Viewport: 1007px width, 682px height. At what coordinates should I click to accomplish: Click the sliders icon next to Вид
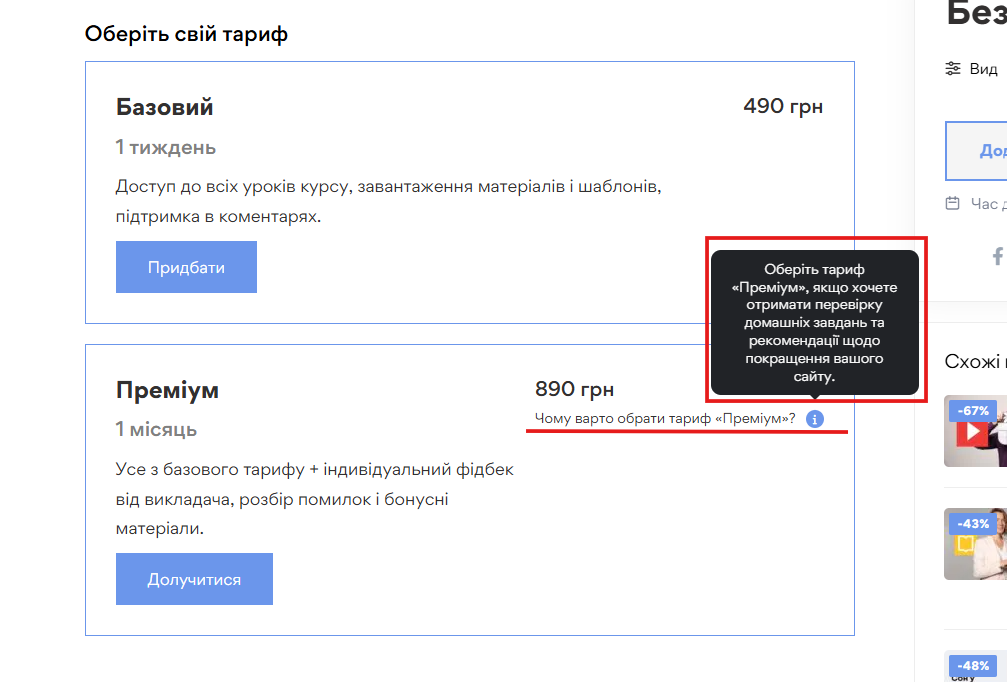(x=953, y=69)
